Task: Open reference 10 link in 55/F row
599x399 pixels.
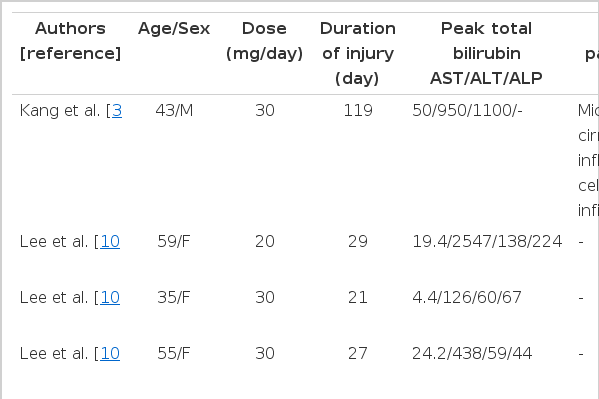Action: (x=110, y=353)
